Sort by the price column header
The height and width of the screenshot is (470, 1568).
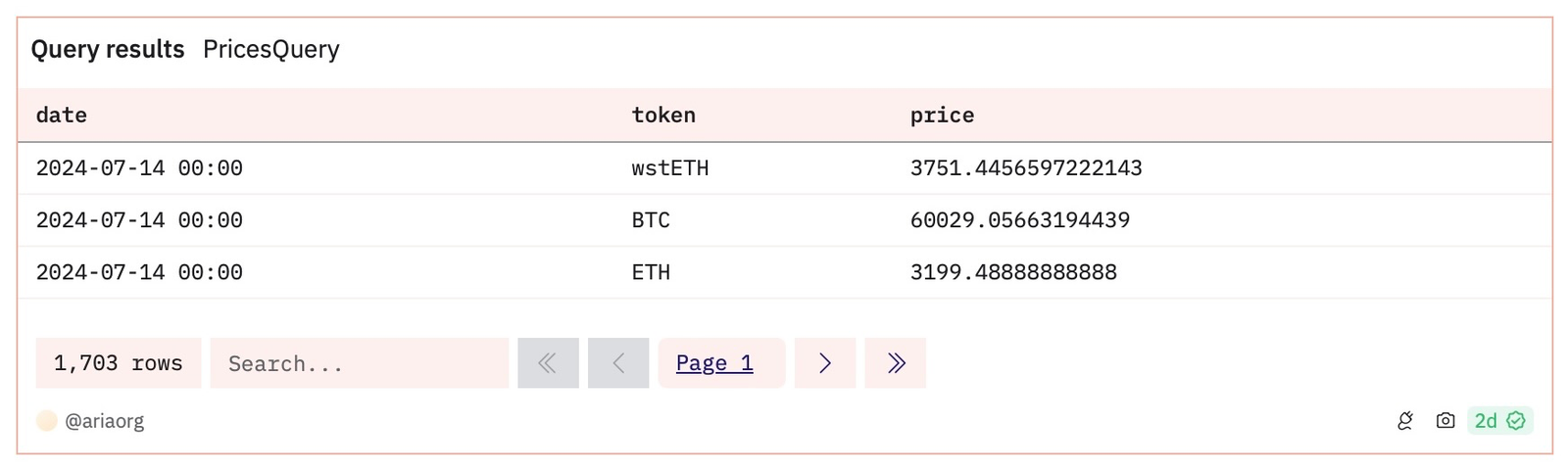coord(942,116)
